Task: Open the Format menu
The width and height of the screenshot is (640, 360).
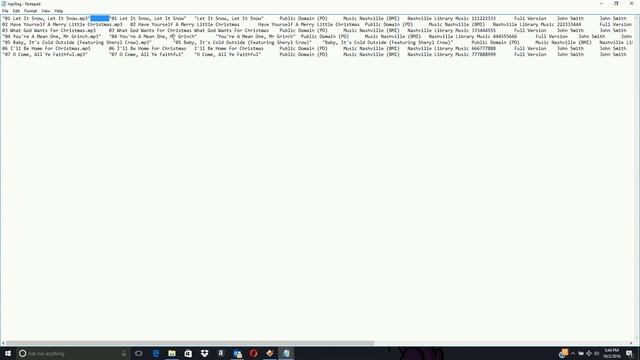Action: 31,11
